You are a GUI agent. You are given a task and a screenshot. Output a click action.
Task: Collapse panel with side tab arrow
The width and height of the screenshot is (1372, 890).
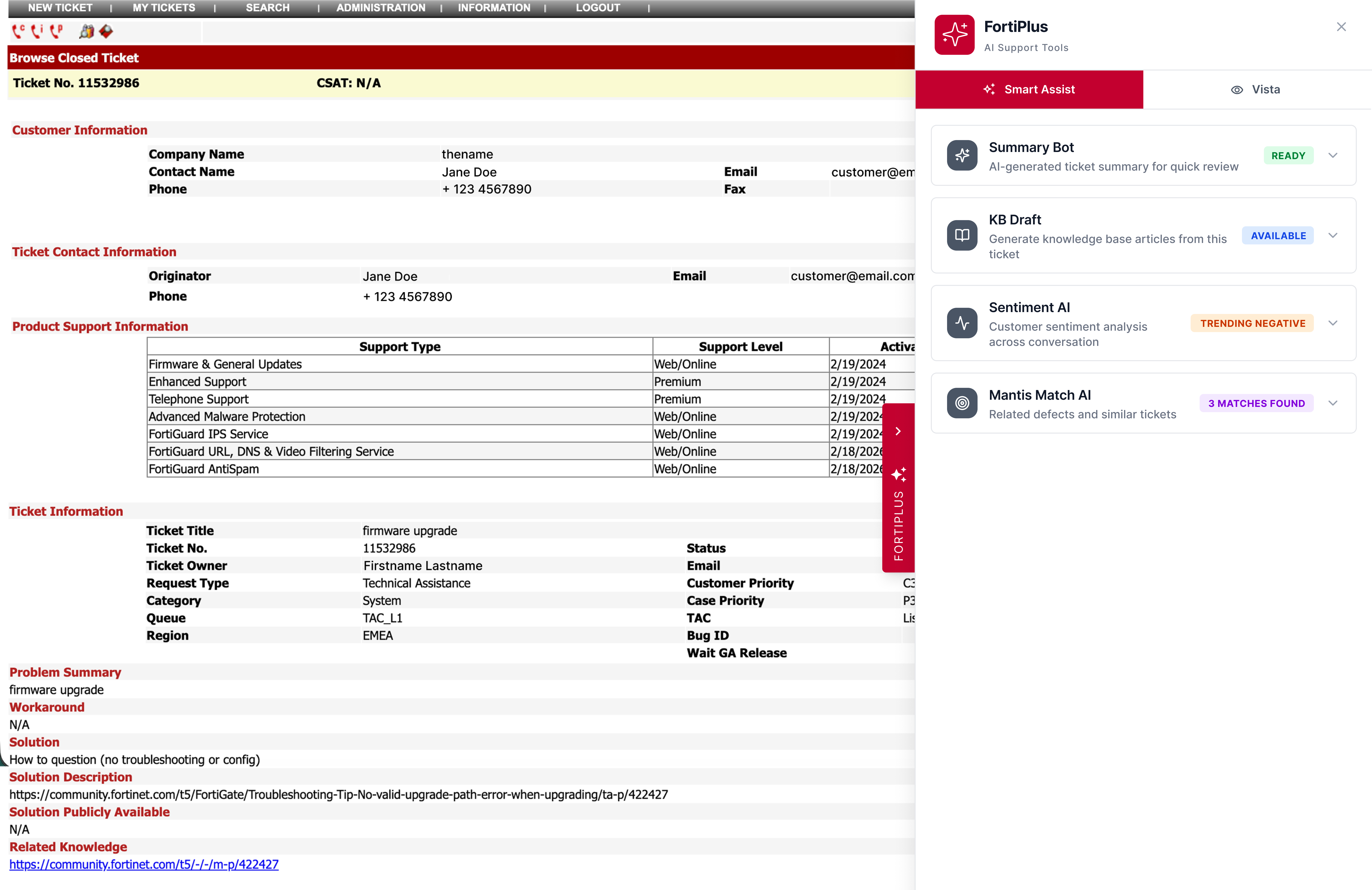(x=898, y=431)
